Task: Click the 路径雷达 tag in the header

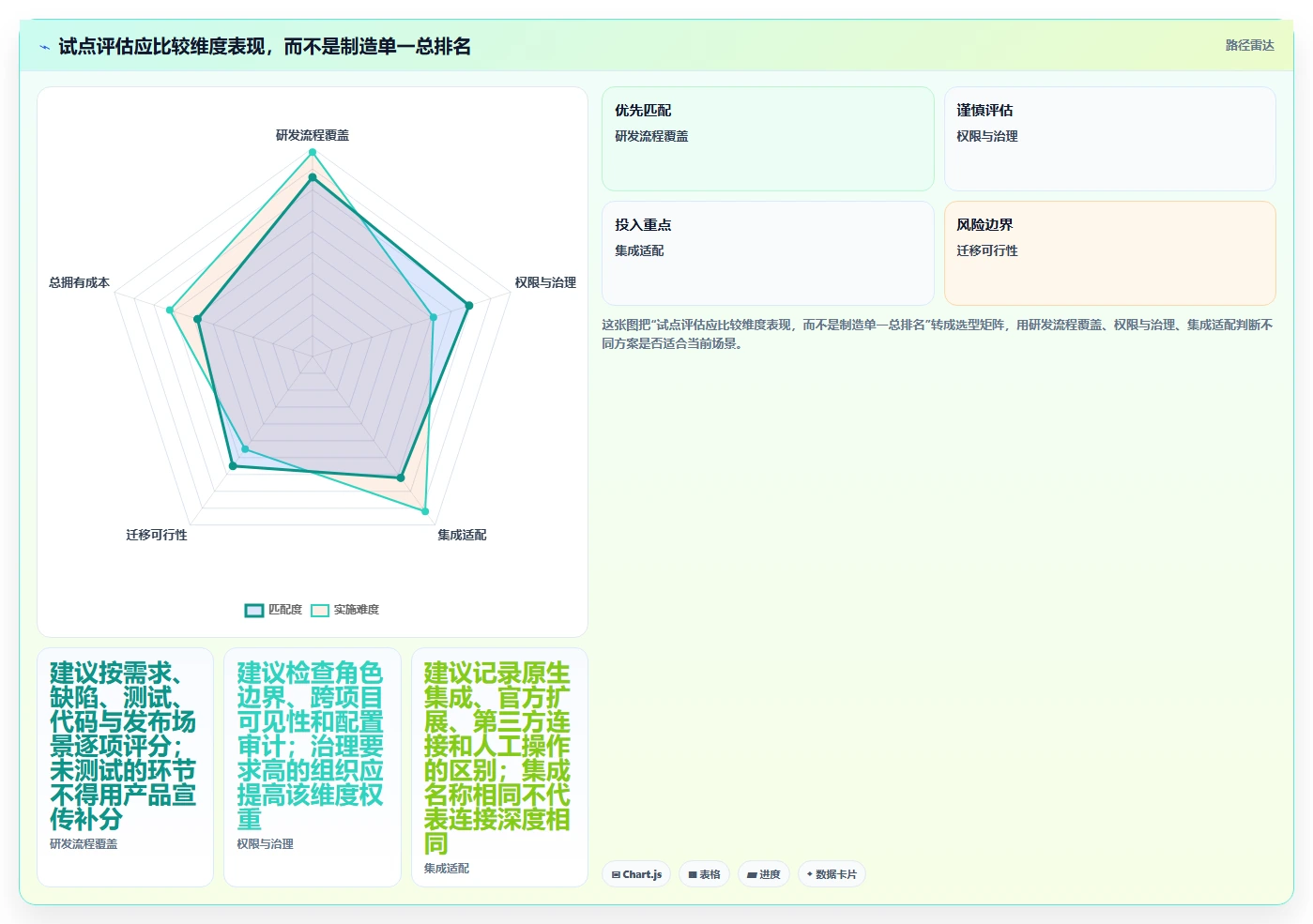Action: (1249, 45)
